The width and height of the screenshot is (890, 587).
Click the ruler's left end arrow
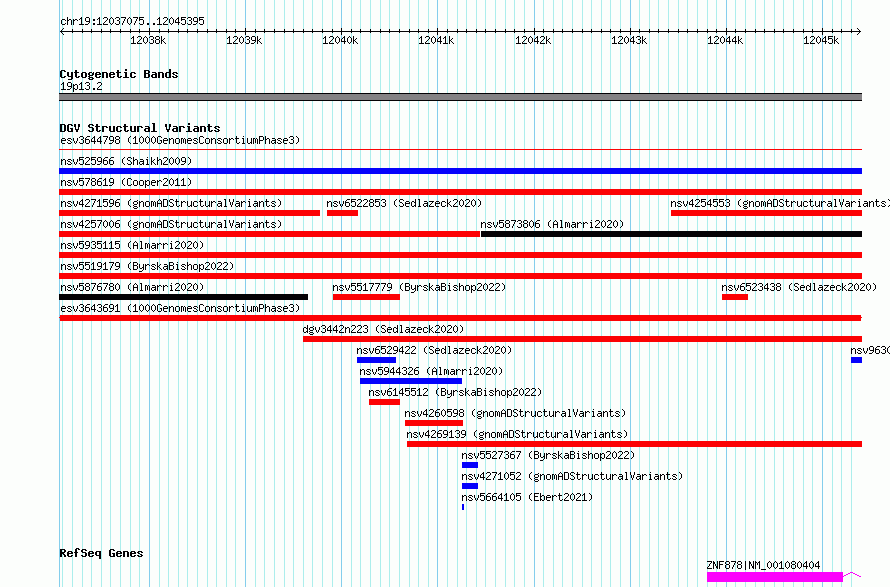(x=62, y=32)
